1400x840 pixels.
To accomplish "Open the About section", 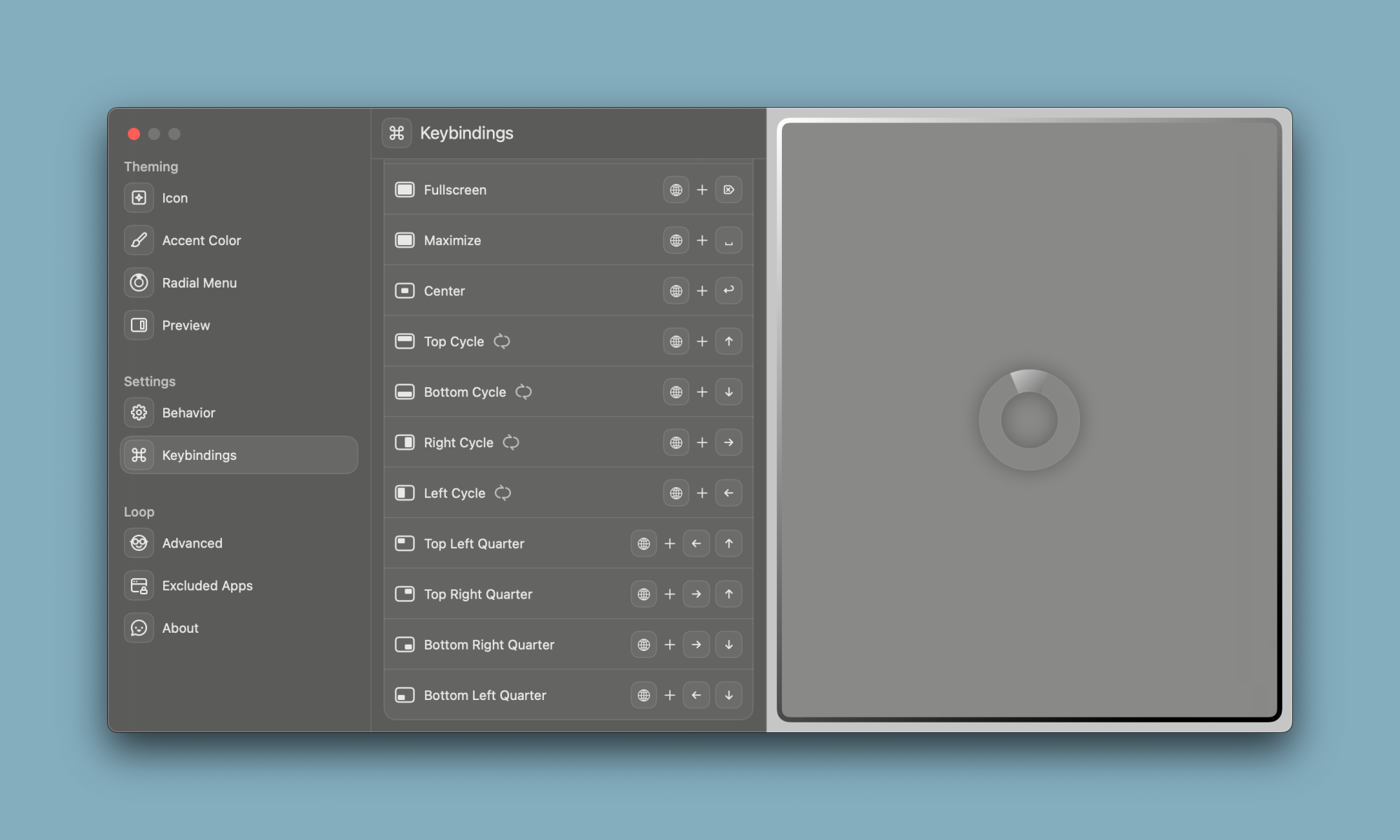I will coord(180,627).
